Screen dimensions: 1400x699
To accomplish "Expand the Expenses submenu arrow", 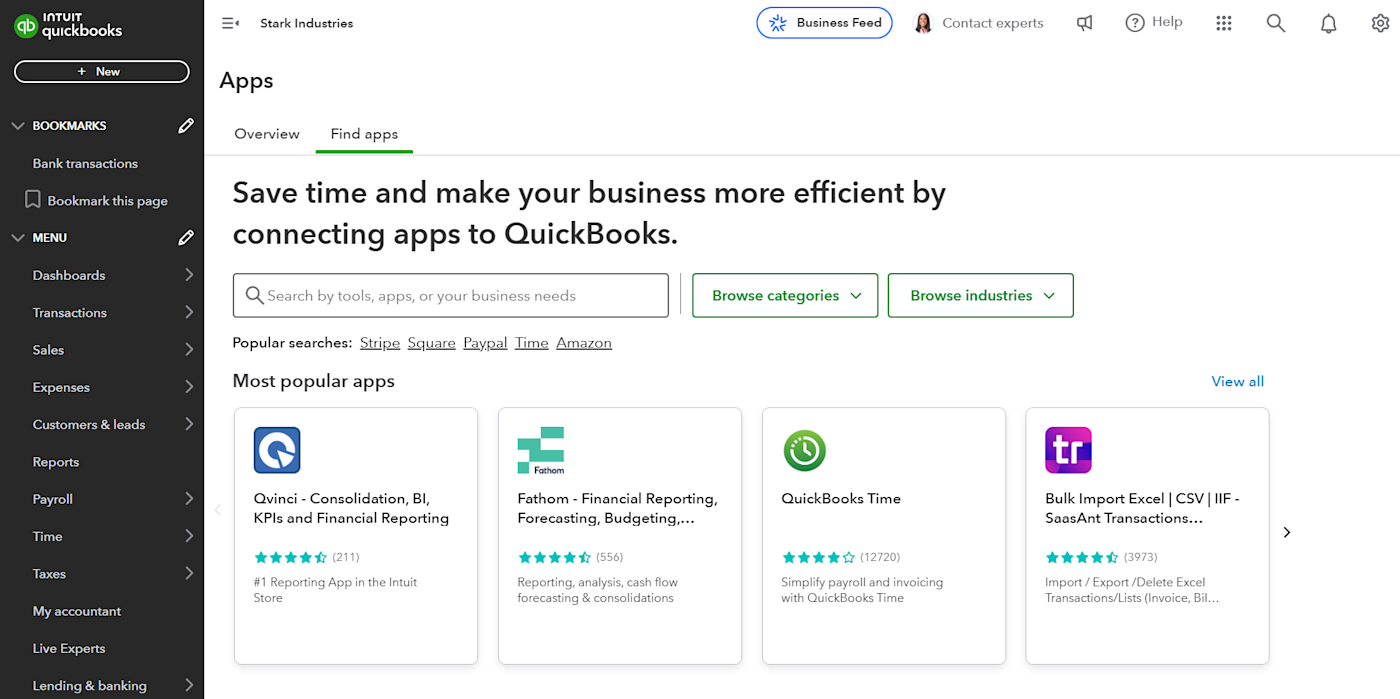I will [189, 387].
